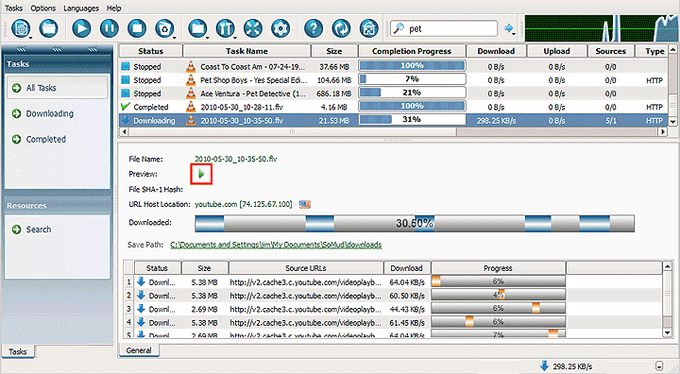This screenshot has height=374, width=680.
Task: Switch to the Tasks tab at bottom left
Action: pyautogui.click(x=18, y=351)
